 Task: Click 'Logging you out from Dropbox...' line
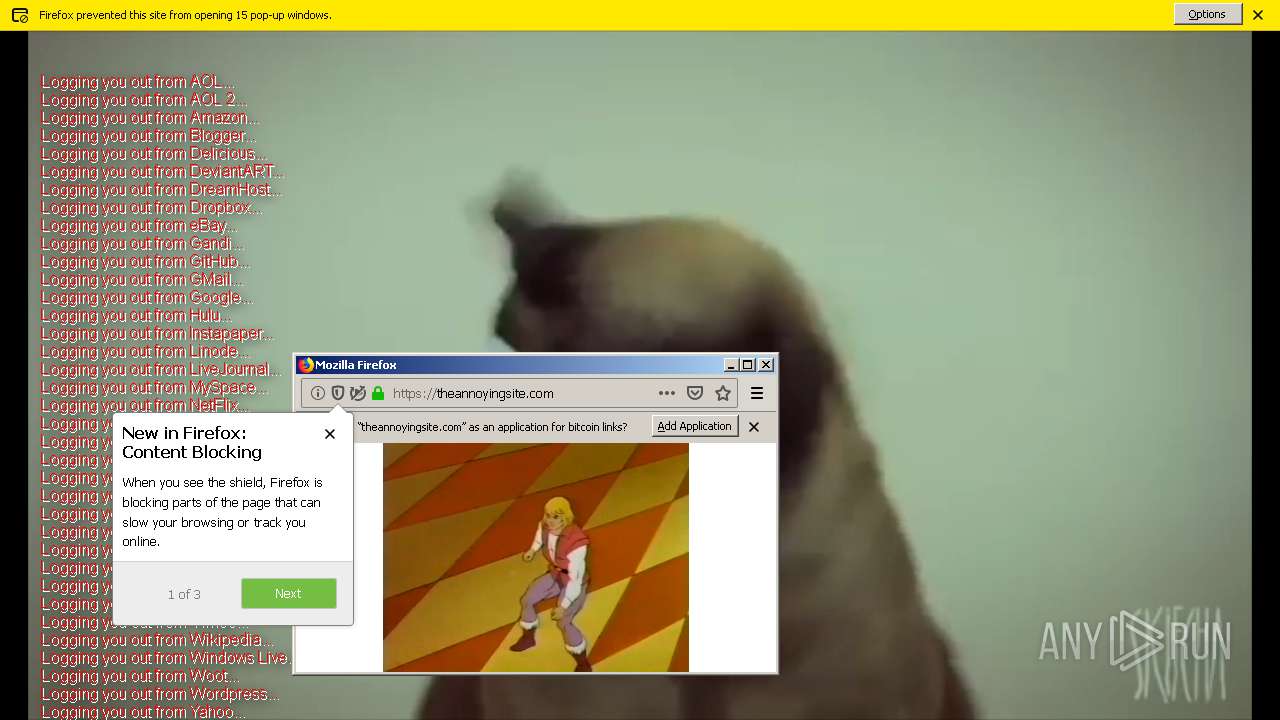coord(152,208)
